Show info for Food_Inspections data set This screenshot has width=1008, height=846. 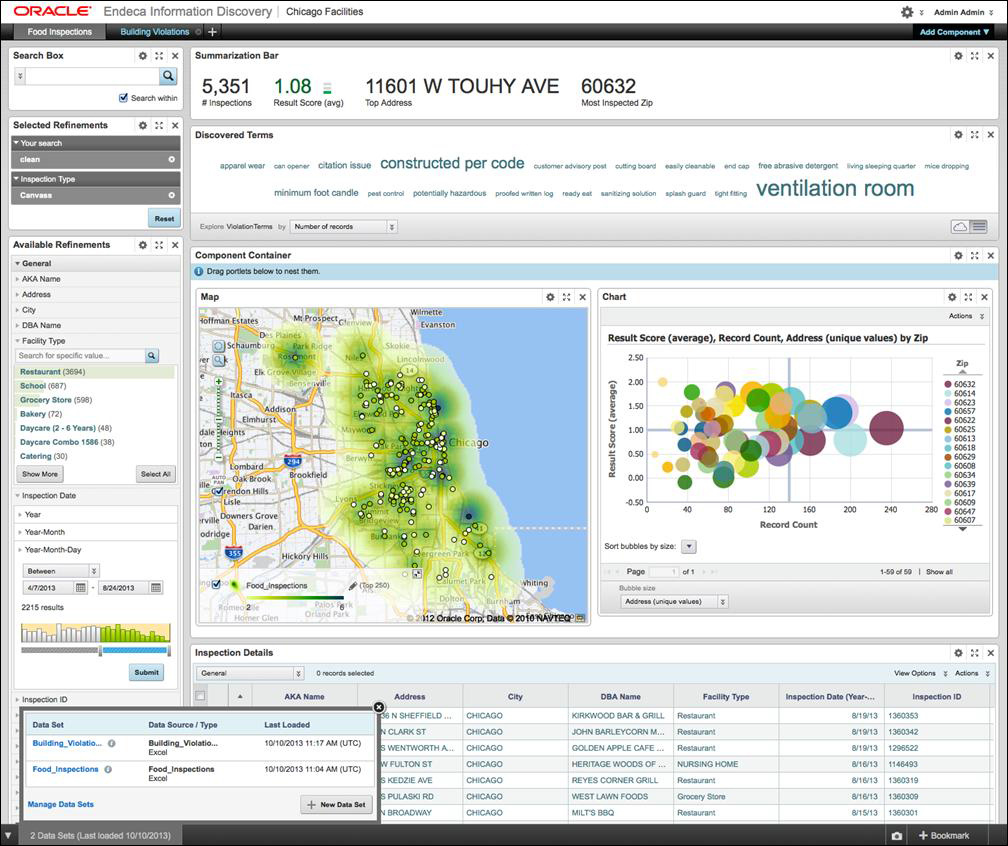click(x=108, y=770)
